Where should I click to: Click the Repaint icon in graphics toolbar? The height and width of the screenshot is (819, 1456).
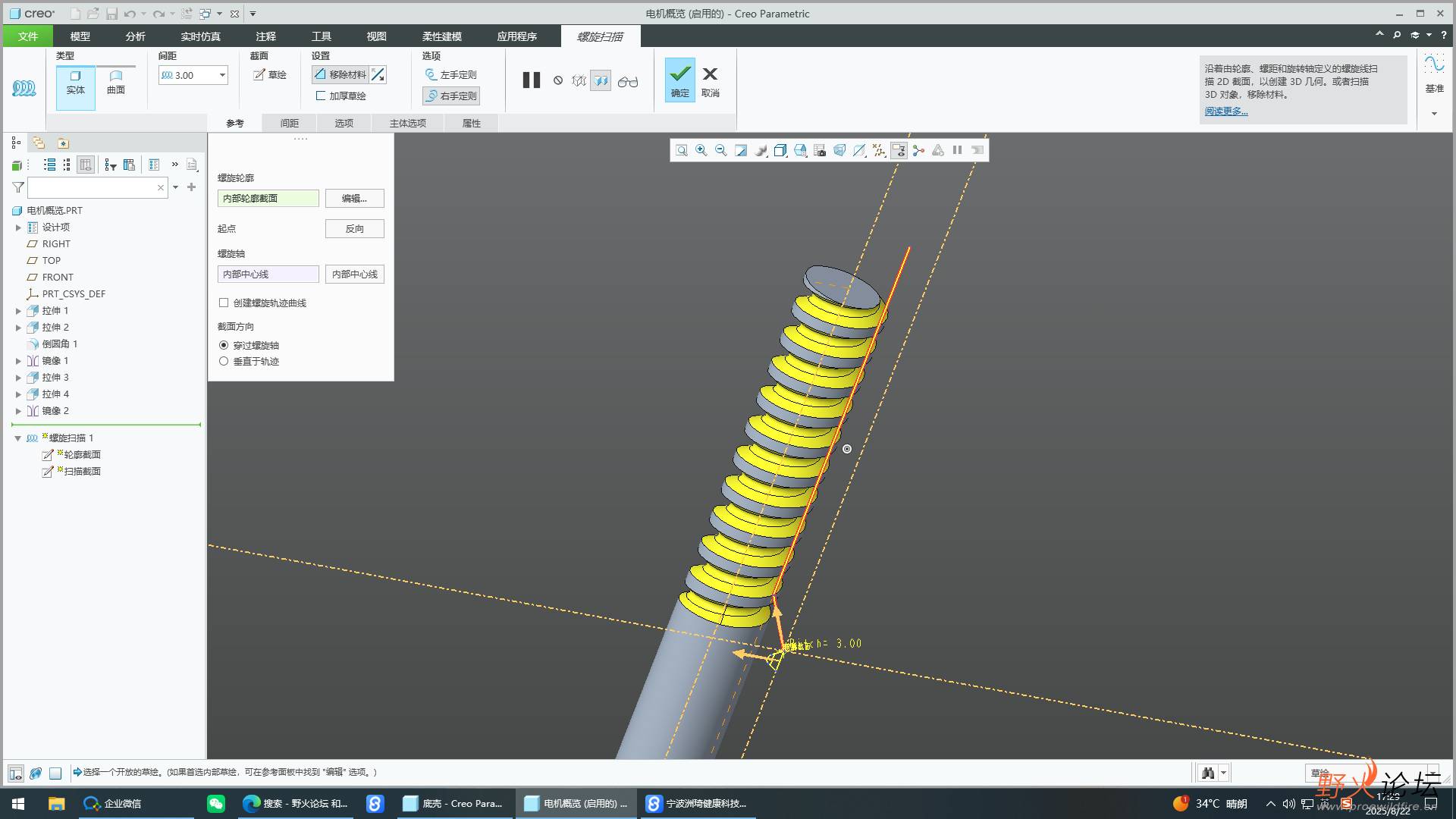click(741, 150)
